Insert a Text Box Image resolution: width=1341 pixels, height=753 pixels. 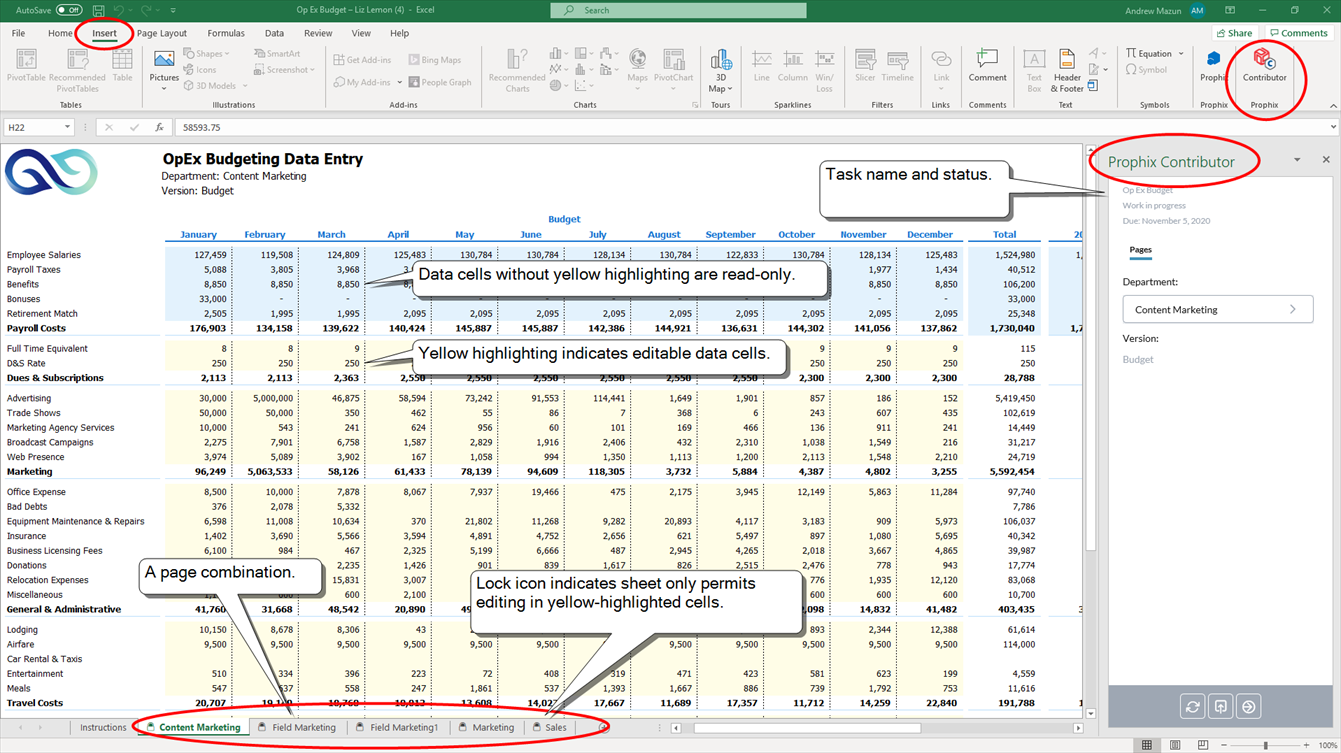[x=1034, y=69]
